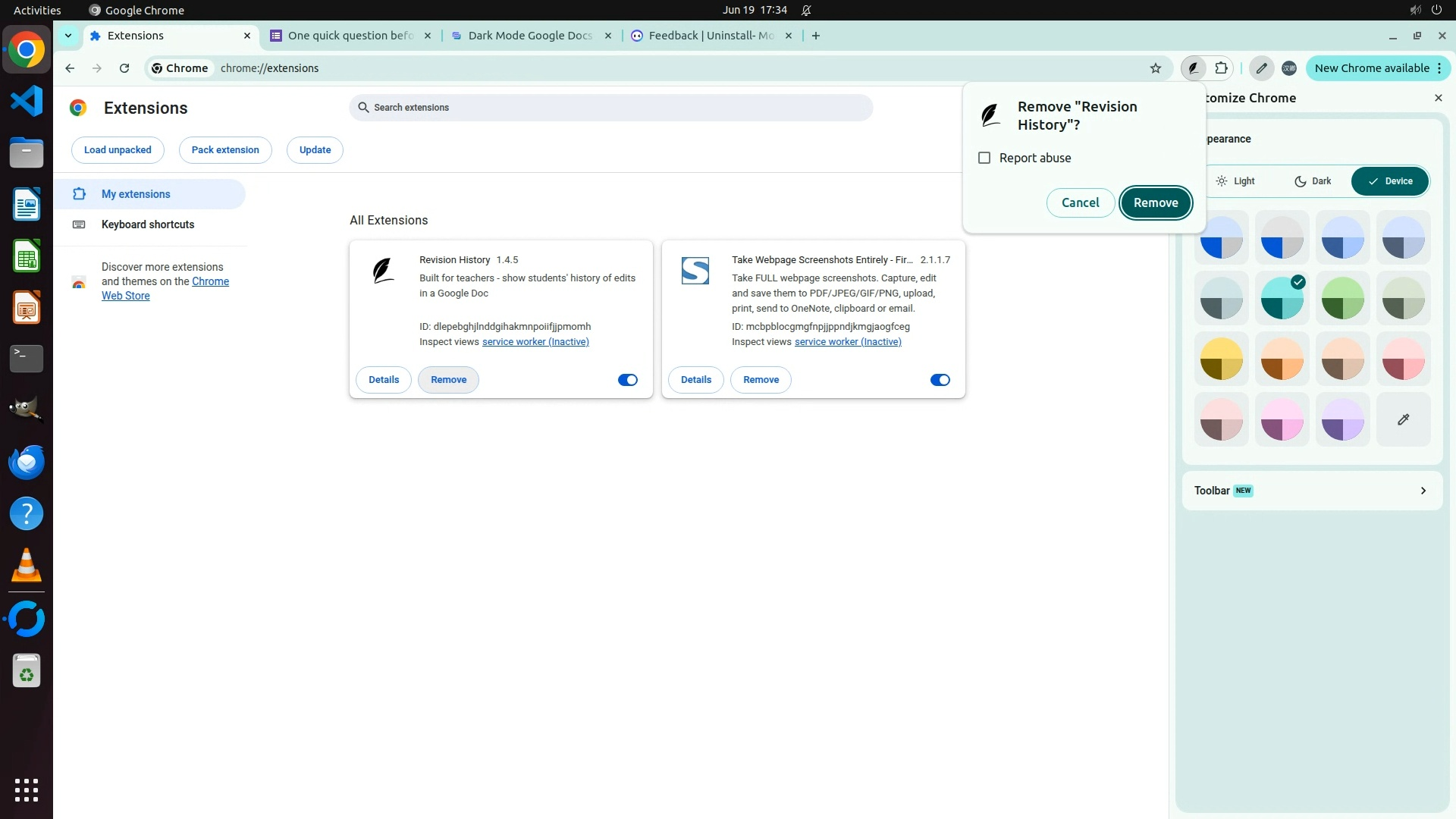1456x819 pixels.
Task: Bookmark this page with the star icon
Action: [x=1155, y=68]
